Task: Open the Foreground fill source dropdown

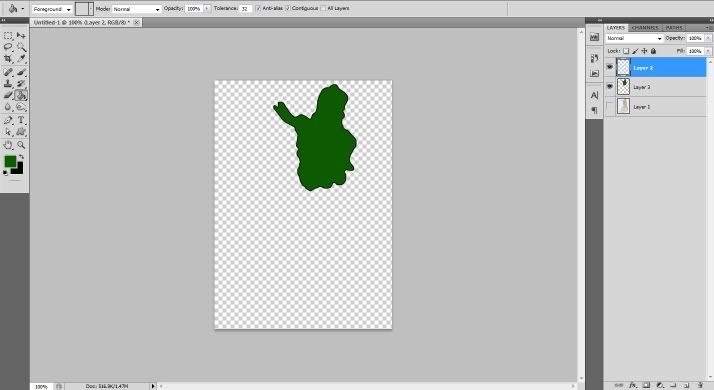Action: coord(52,9)
